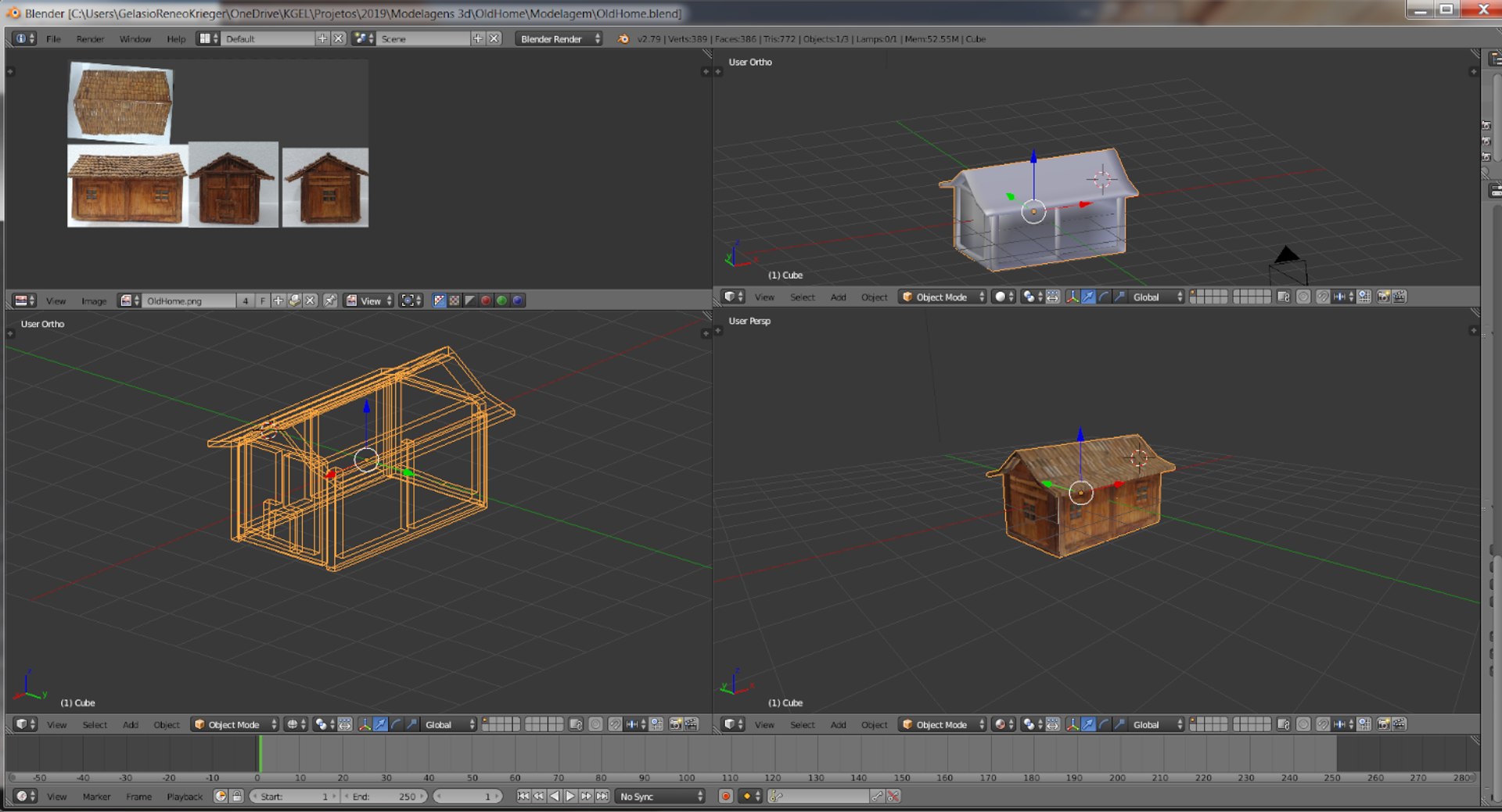Click the End frame field showing 250
Image resolution: width=1502 pixels, height=812 pixels.
point(385,796)
